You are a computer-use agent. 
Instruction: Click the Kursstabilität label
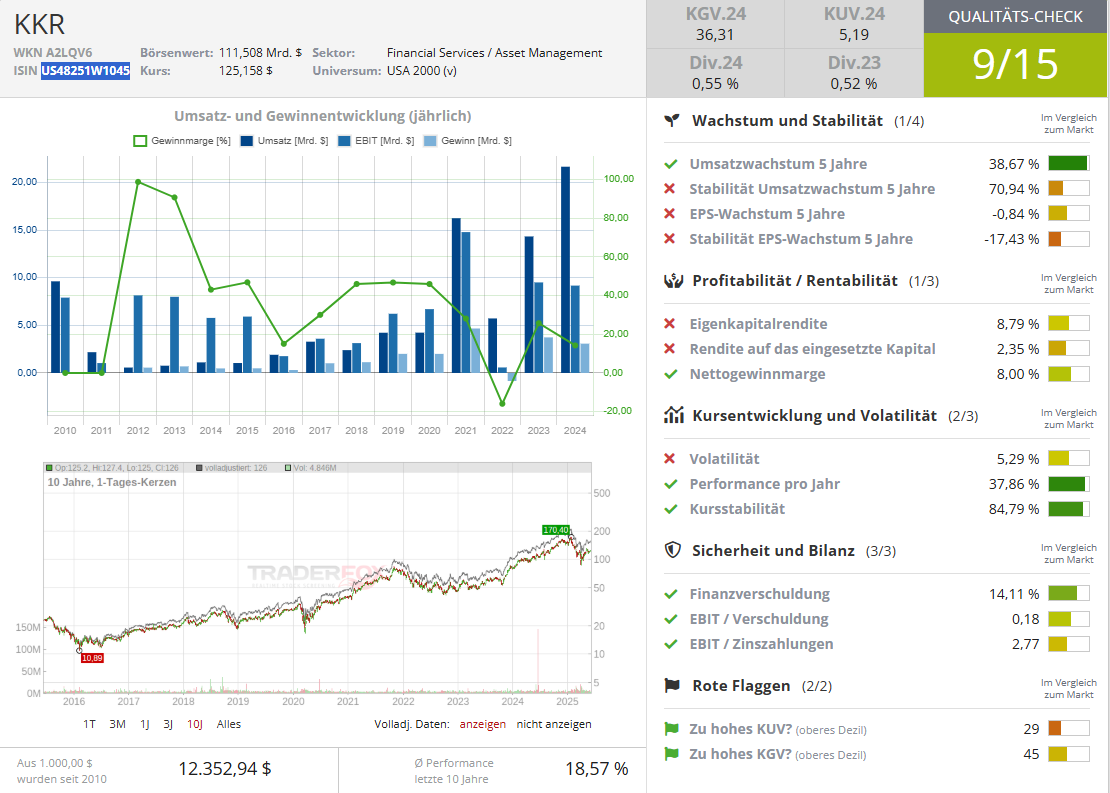coord(737,509)
